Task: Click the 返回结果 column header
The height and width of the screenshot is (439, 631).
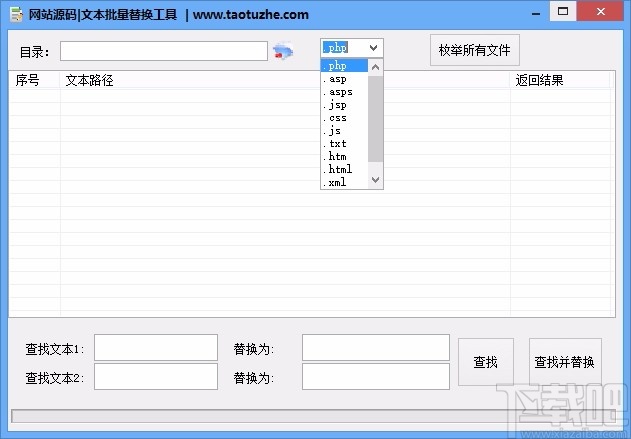Action: point(560,80)
